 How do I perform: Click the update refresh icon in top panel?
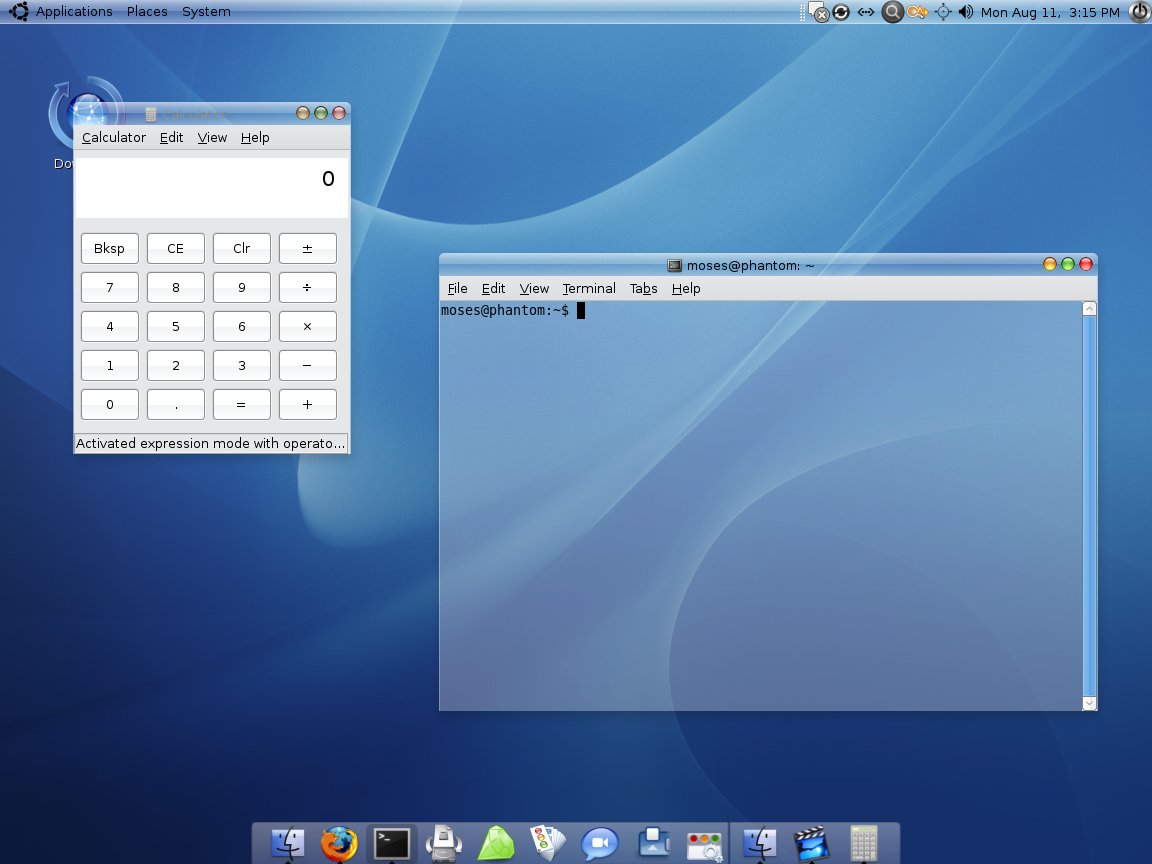click(x=841, y=12)
